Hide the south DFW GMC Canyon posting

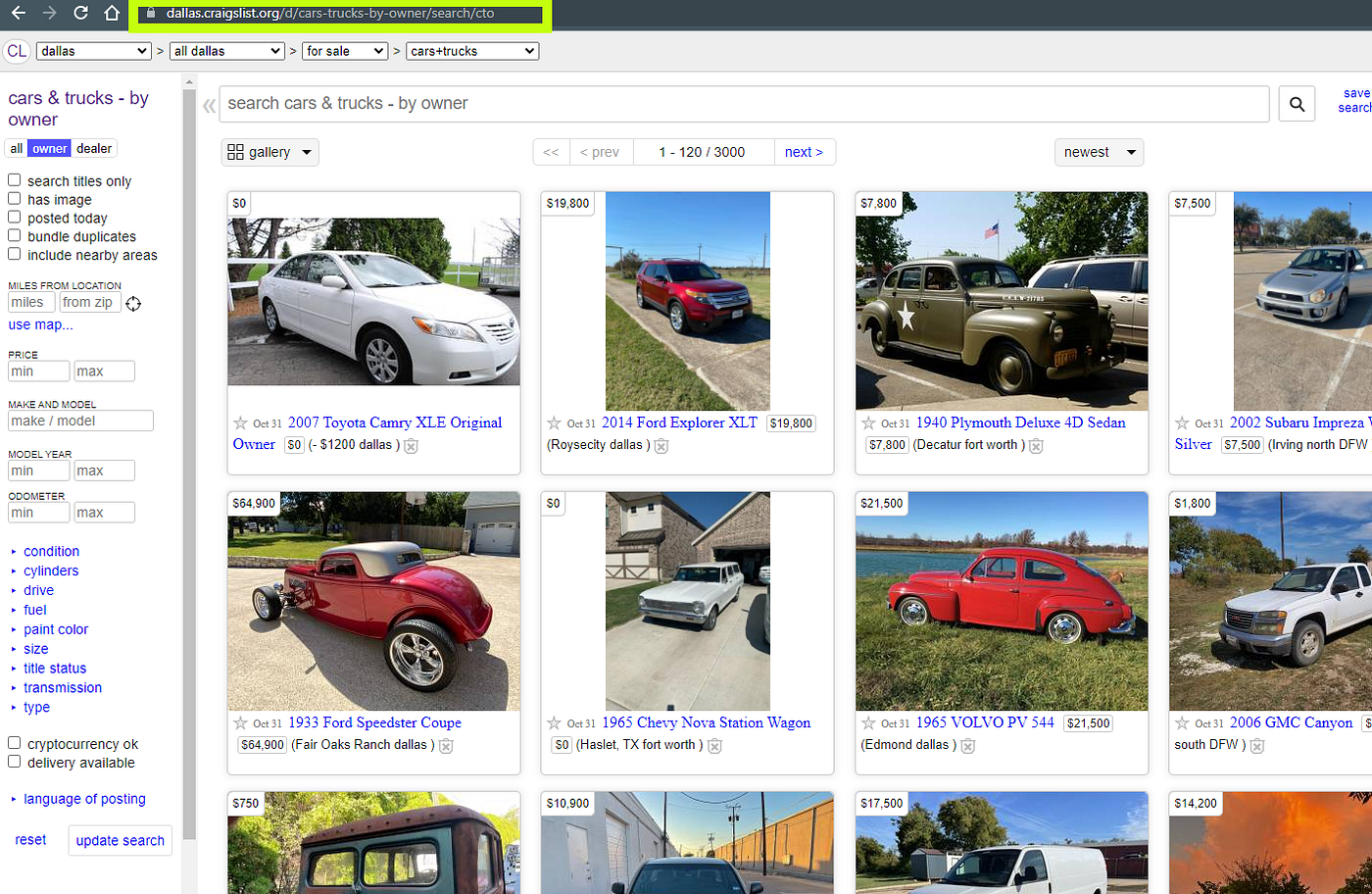tap(1257, 746)
